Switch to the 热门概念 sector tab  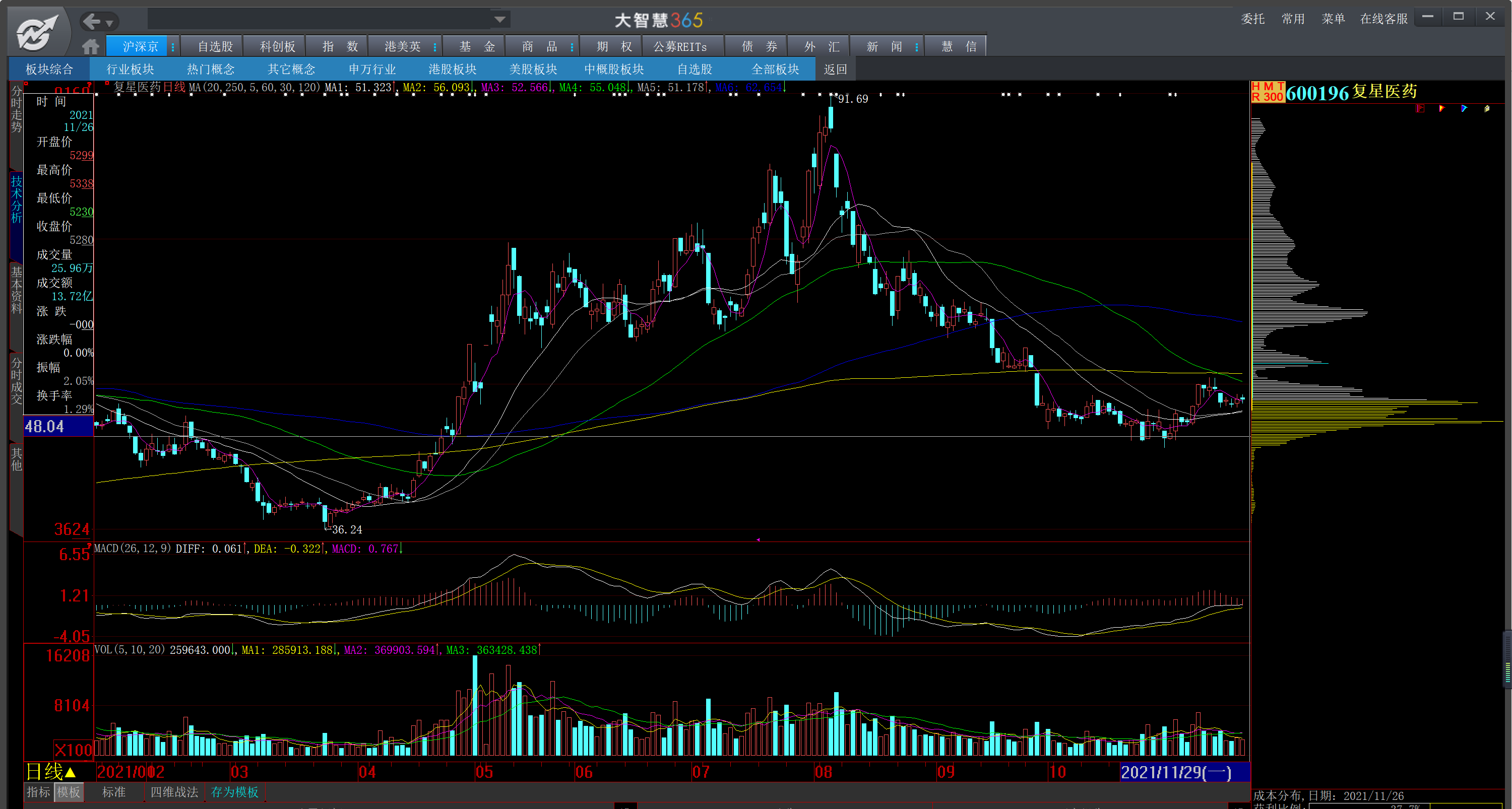210,69
